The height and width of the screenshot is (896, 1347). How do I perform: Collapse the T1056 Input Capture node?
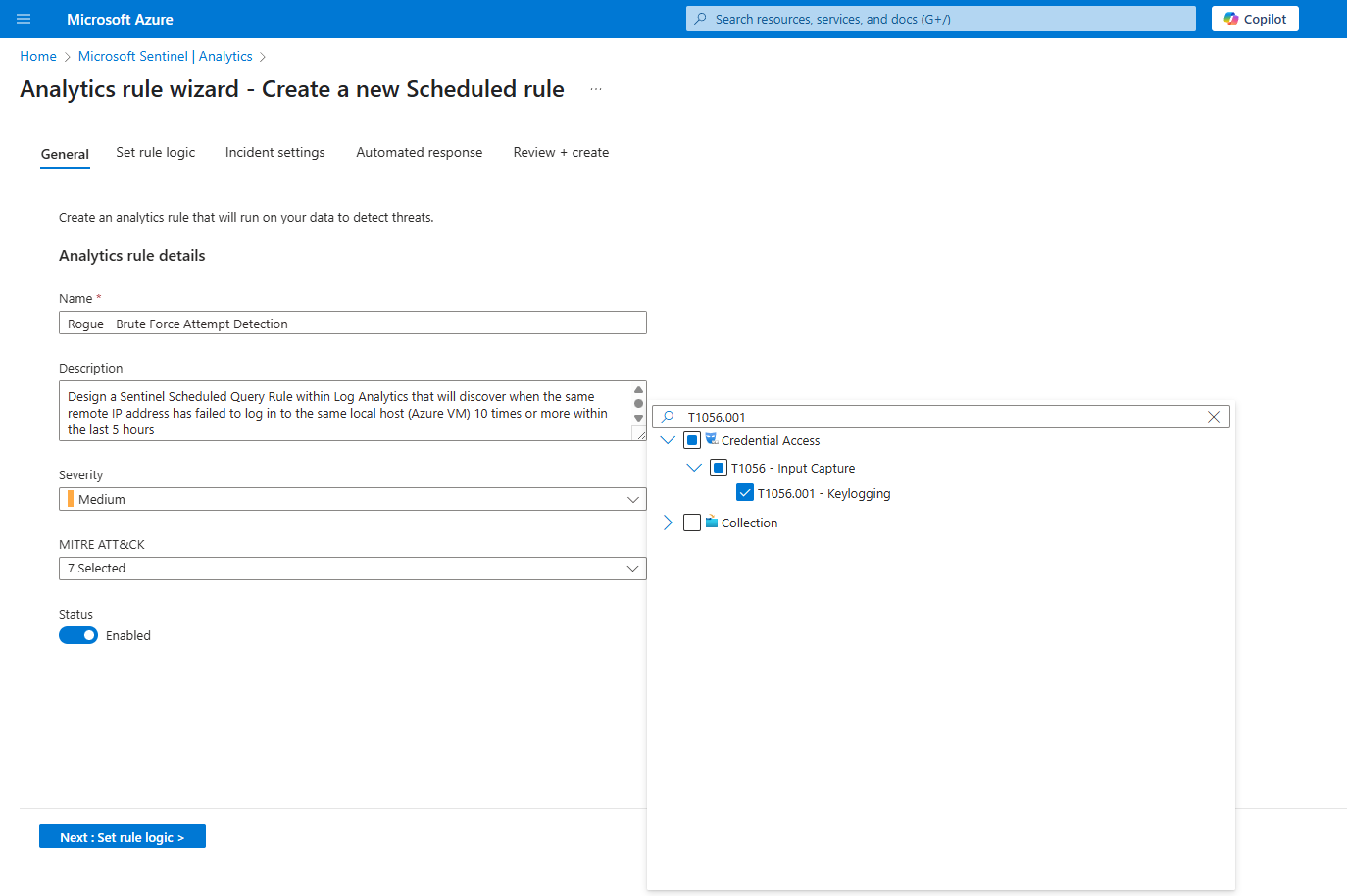pyautogui.click(x=694, y=468)
